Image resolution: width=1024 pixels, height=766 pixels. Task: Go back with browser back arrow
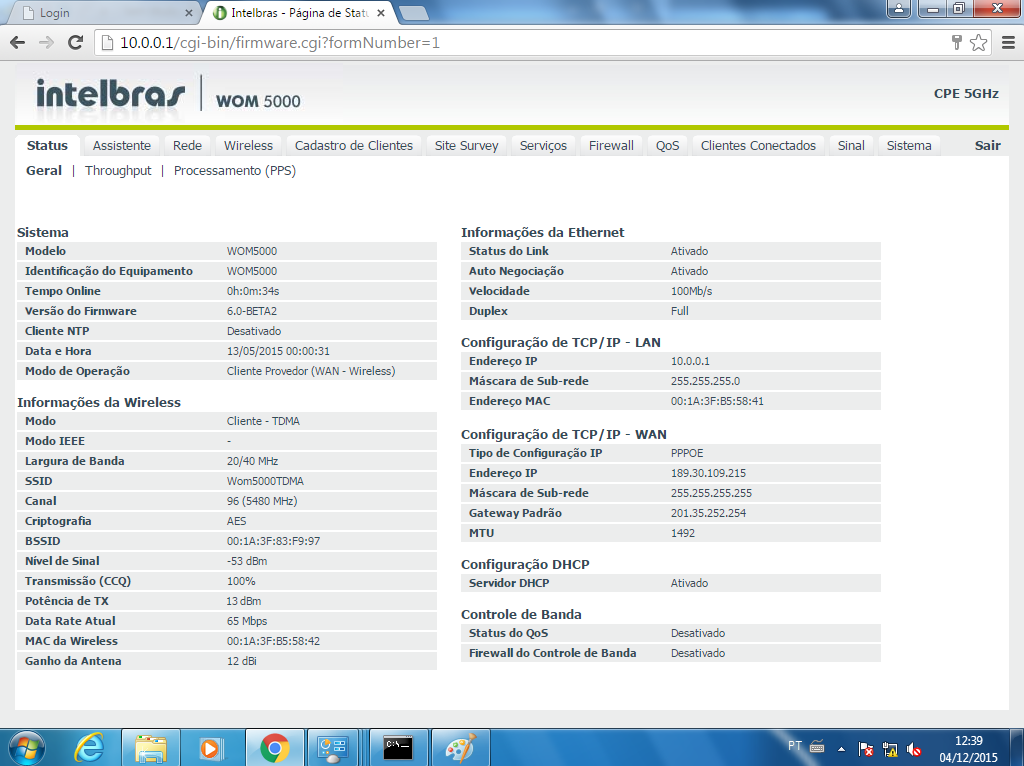[18, 43]
